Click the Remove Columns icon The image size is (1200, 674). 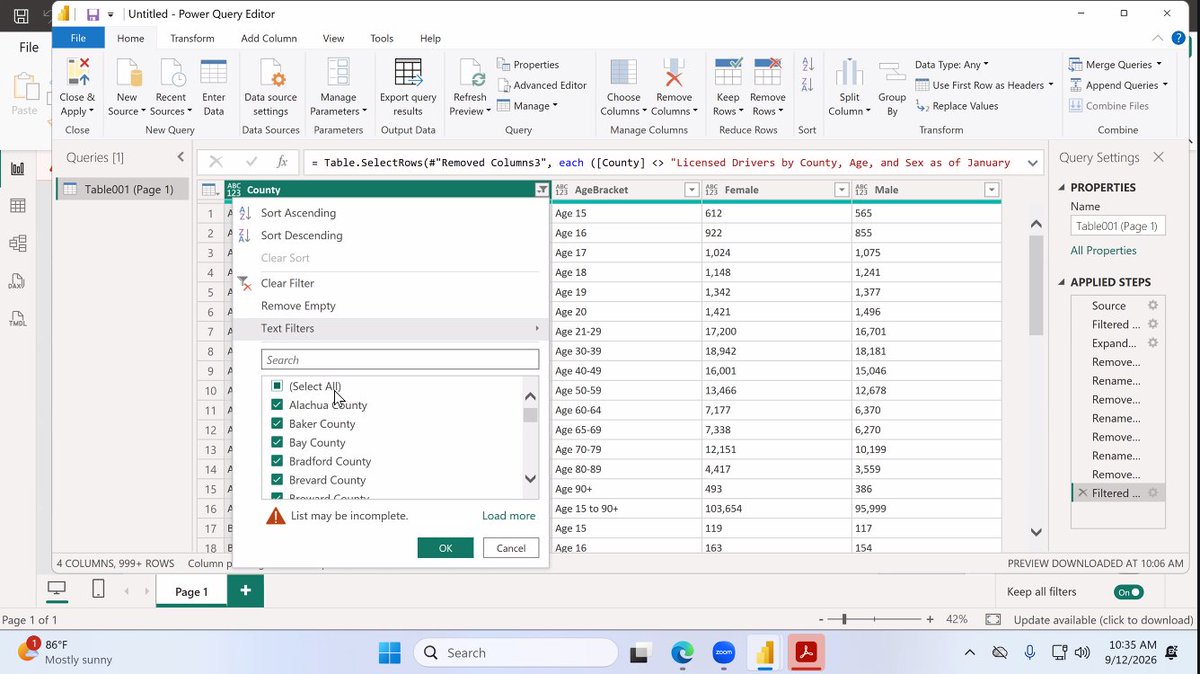[674, 72]
